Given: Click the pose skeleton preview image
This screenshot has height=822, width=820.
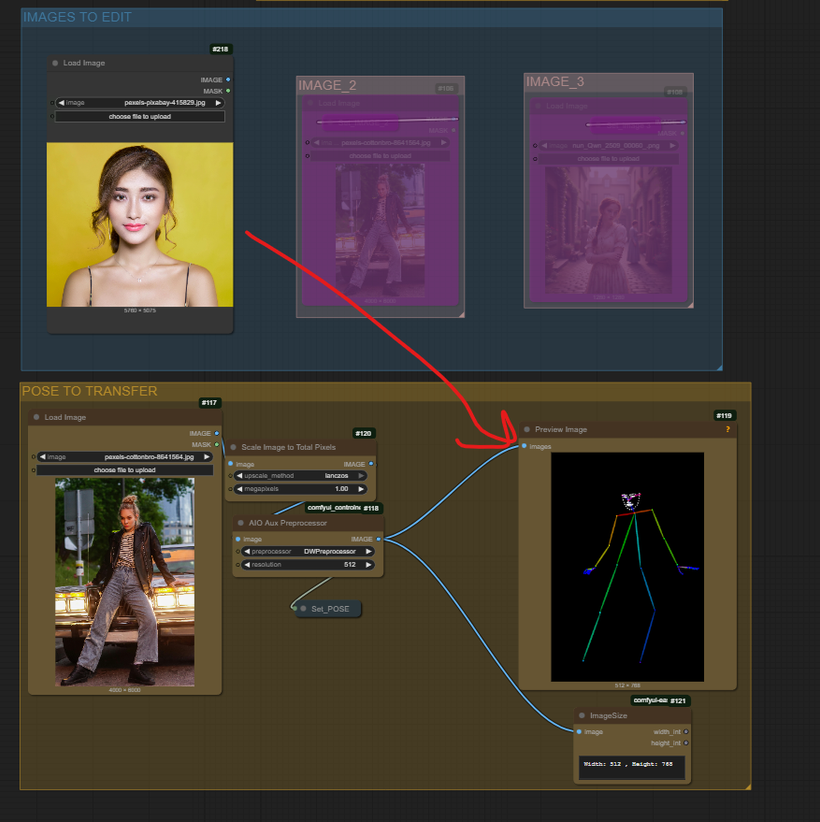Looking at the screenshot, I should point(627,566).
